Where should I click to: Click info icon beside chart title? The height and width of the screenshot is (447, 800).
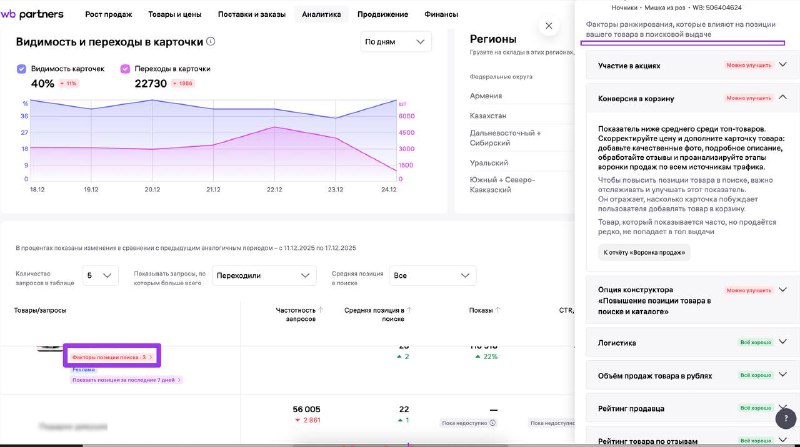coord(210,42)
